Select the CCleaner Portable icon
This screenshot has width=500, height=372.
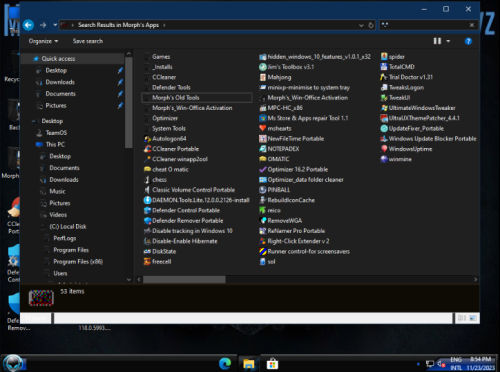tap(147, 149)
